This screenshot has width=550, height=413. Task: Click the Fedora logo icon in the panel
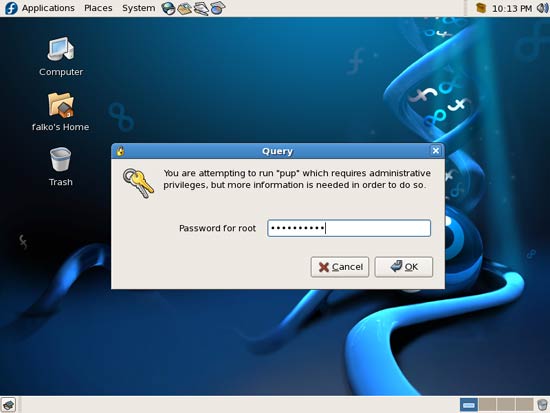[11, 8]
